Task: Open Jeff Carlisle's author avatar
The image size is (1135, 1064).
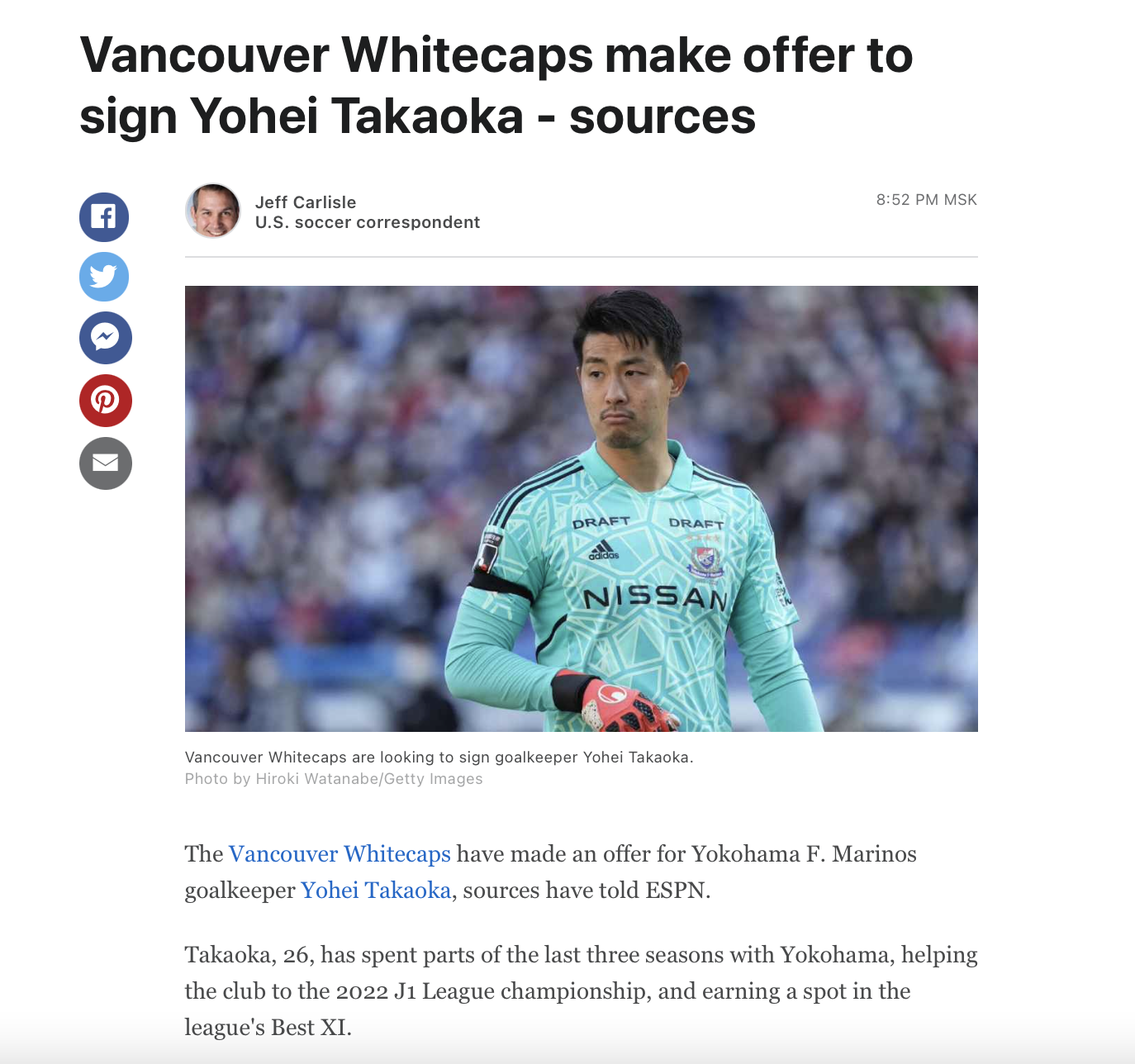Action: point(213,211)
